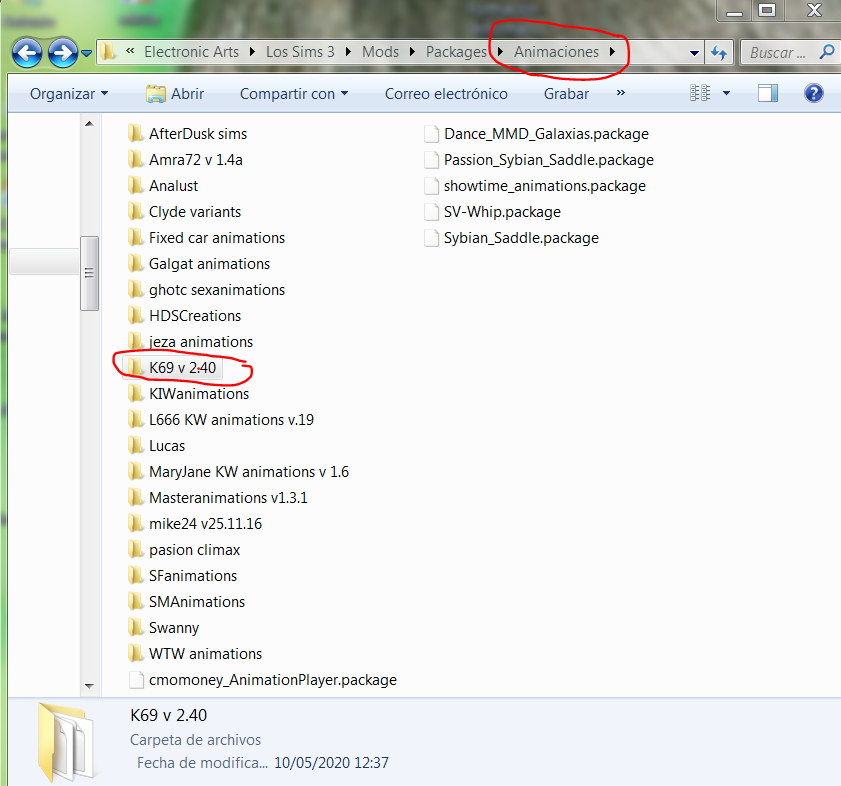The width and height of the screenshot is (841, 786).
Task: Select the ghotc sexanimations folder
Action: pyautogui.click(x=206, y=290)
